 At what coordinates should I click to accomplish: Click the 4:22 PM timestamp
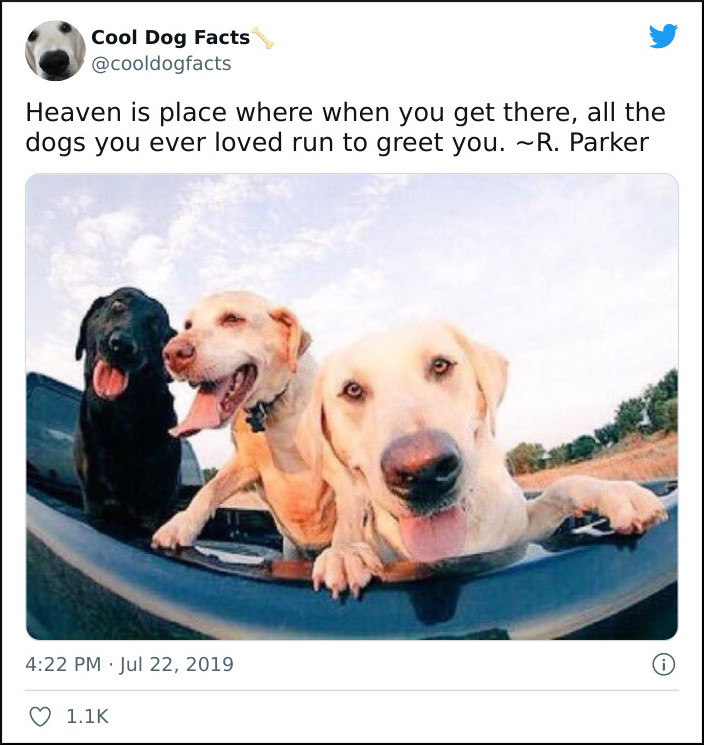(63, 664)
